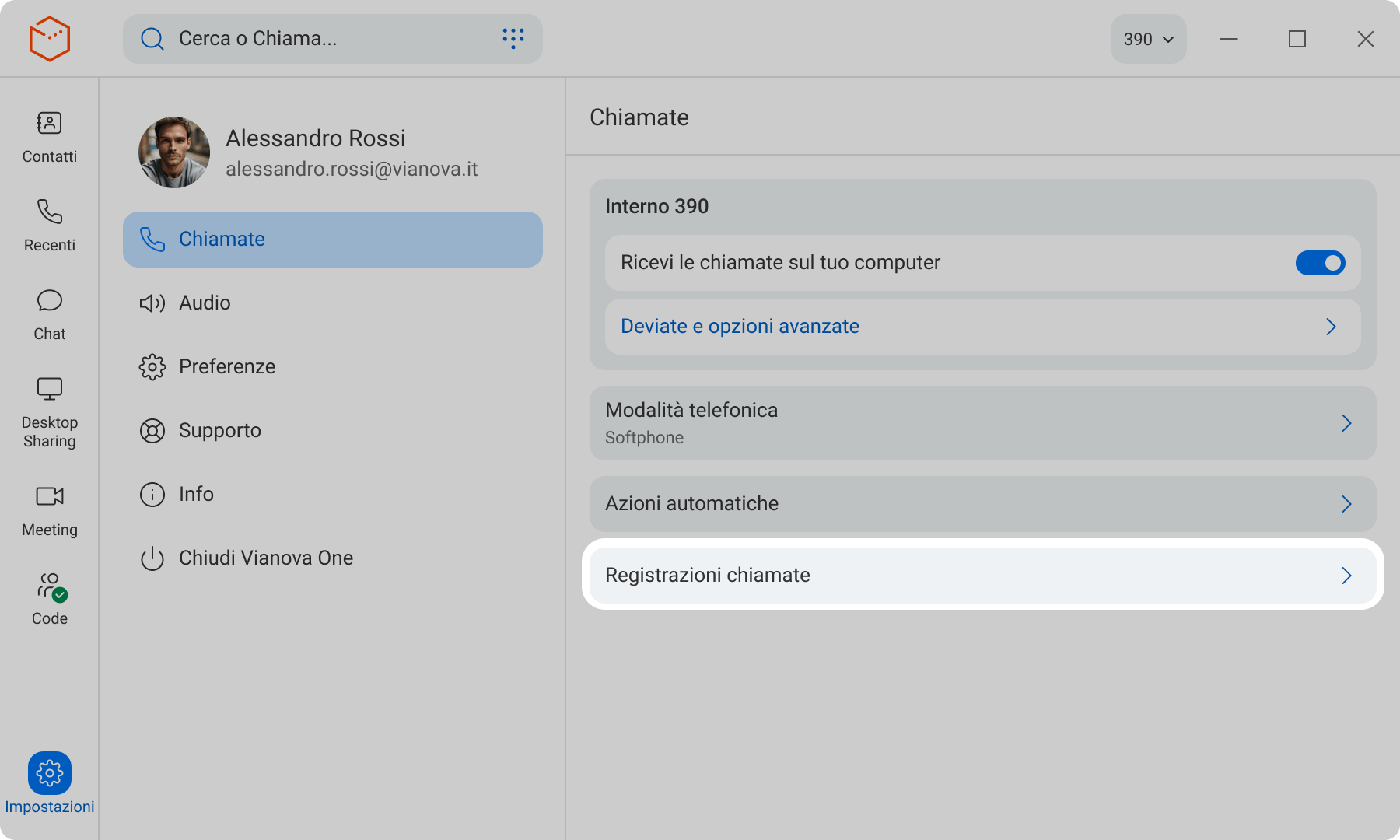Open the Recenti call history icon
The height and width of the screenshot is (840, 1400).
point(49,212)
